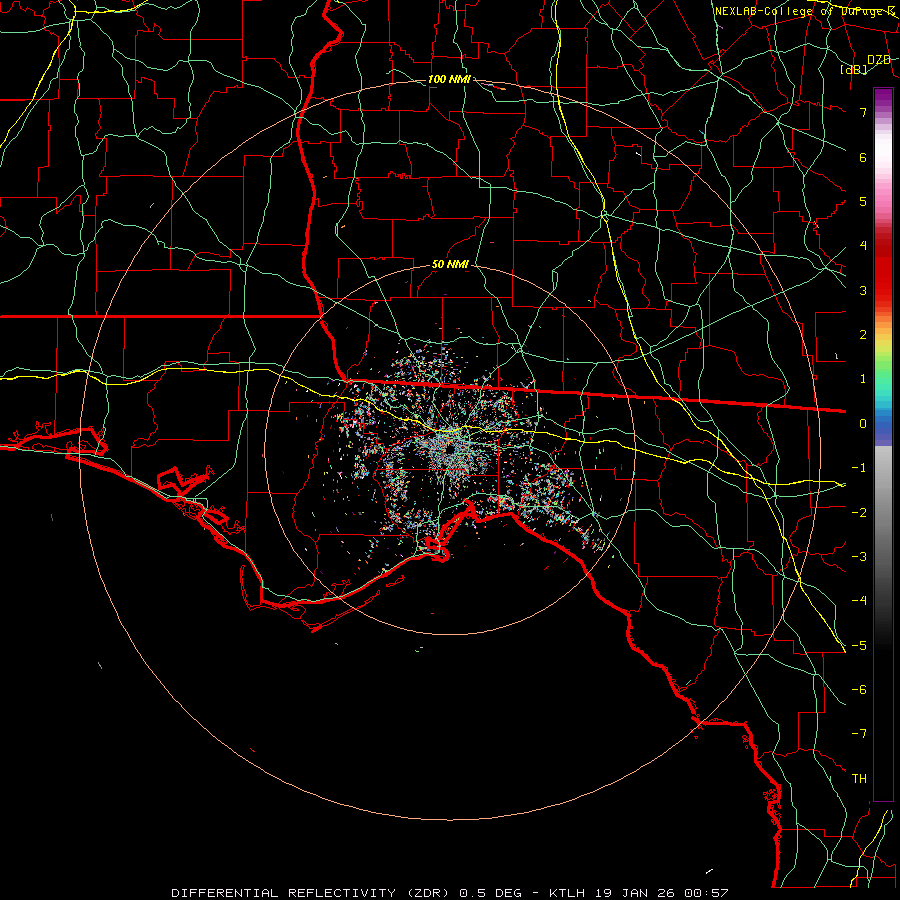Click the 0.5 DEG elevation label
900x900 pixels.
490,893
